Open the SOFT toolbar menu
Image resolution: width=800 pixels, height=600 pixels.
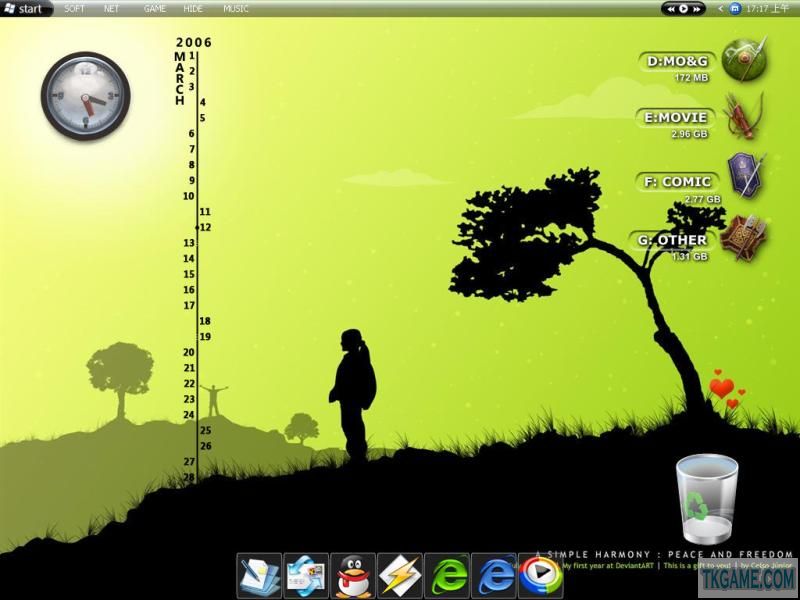pos(74,9)
